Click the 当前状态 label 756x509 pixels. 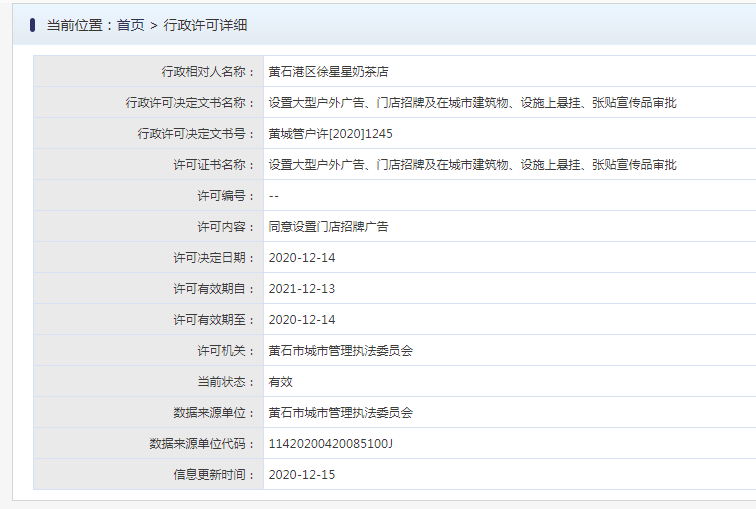tap(226, 382)
